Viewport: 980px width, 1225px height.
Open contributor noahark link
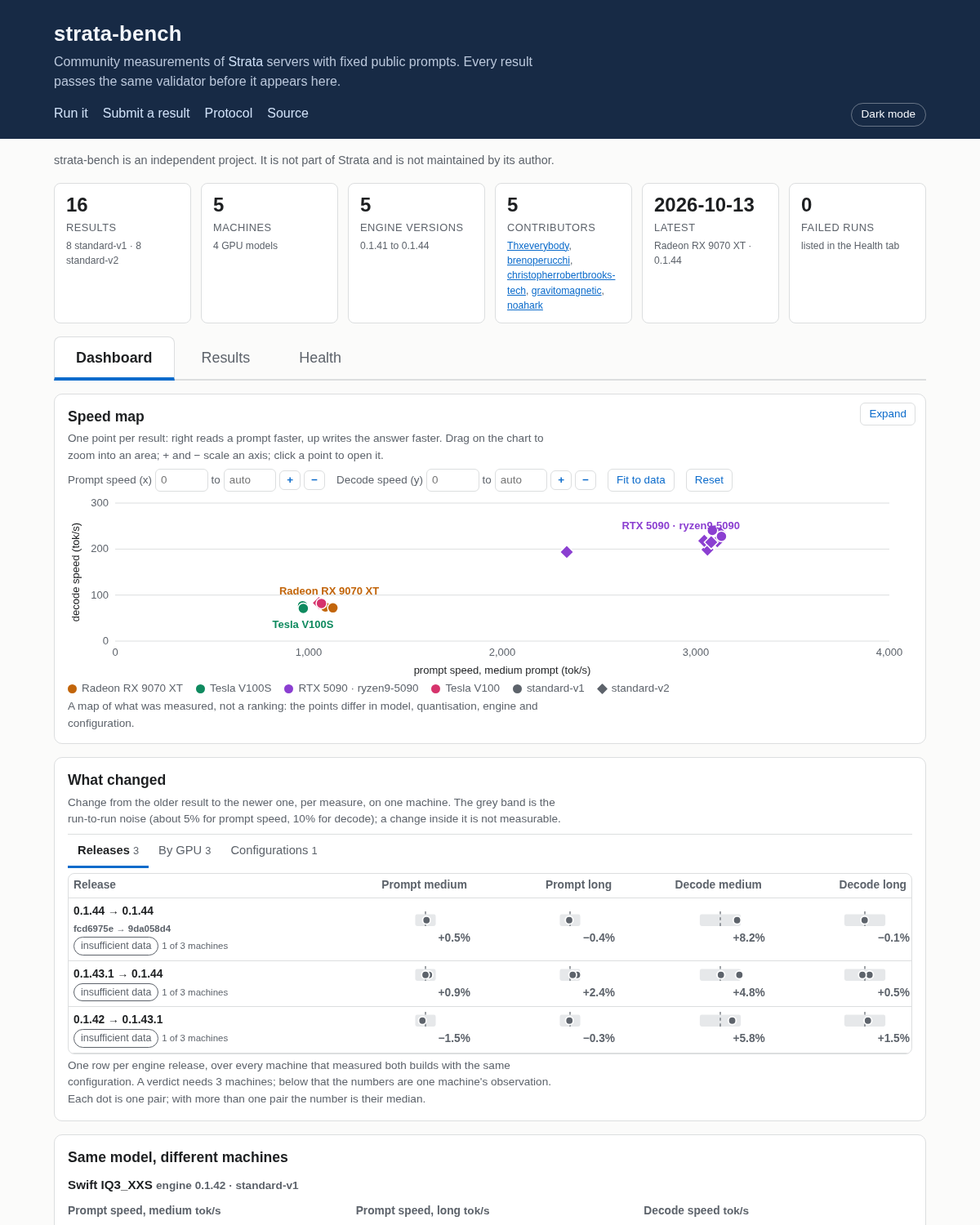pos(525,305)
